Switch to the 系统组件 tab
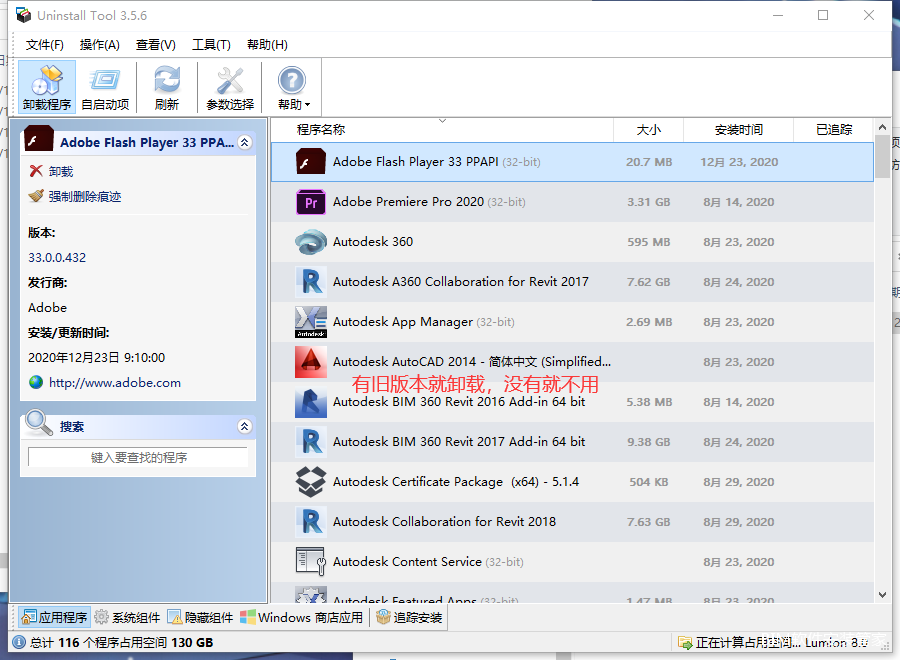 point(127,618)
